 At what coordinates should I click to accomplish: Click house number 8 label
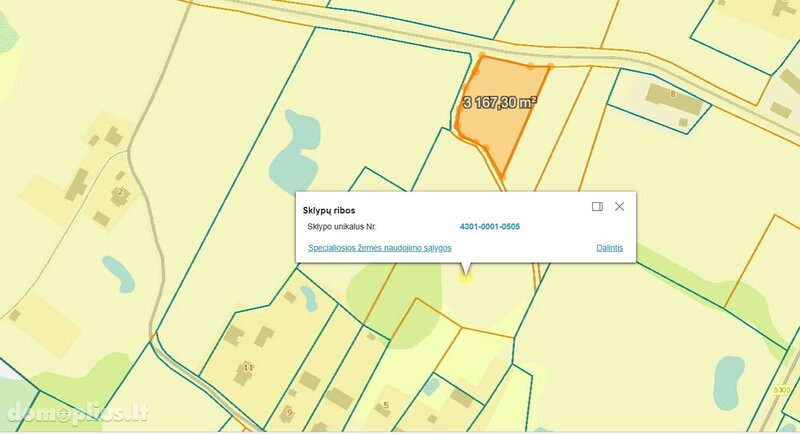(673, 94)
